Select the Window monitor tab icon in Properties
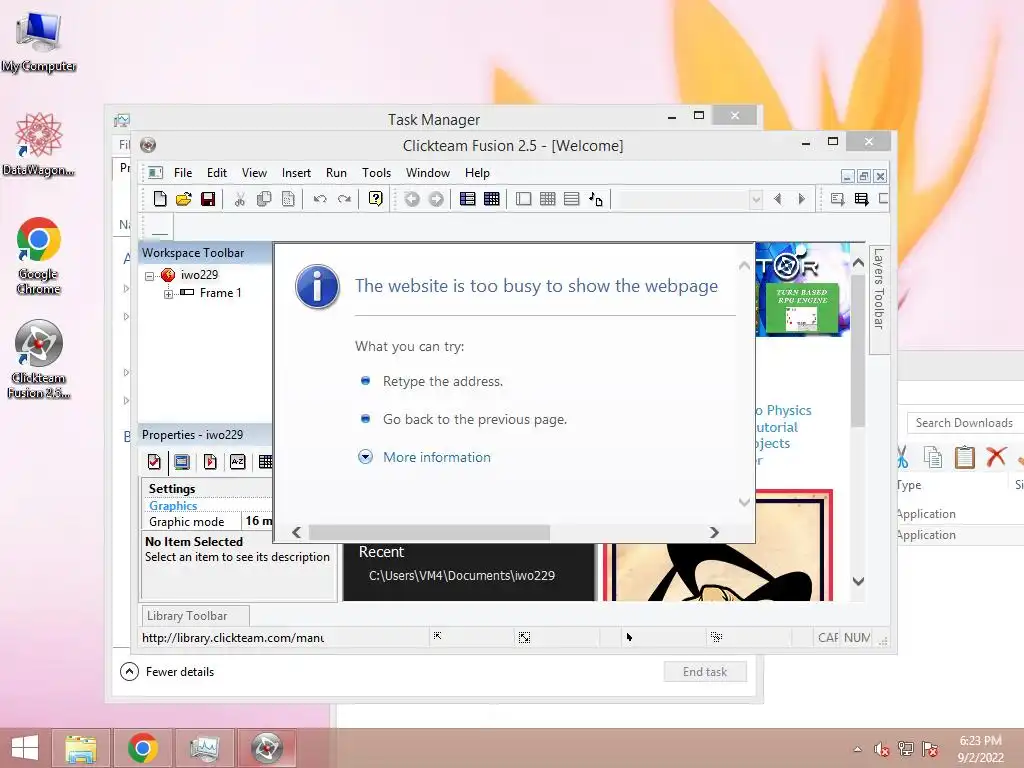 (x=182, y=462)
